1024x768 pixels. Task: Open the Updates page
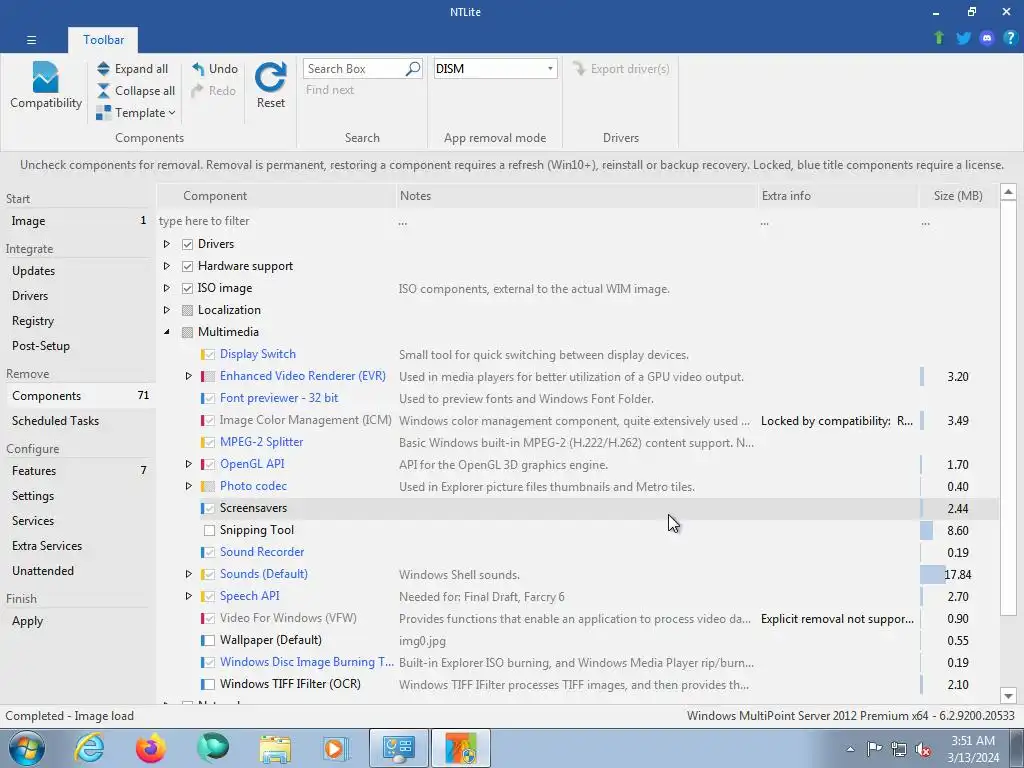click(77, 270)
